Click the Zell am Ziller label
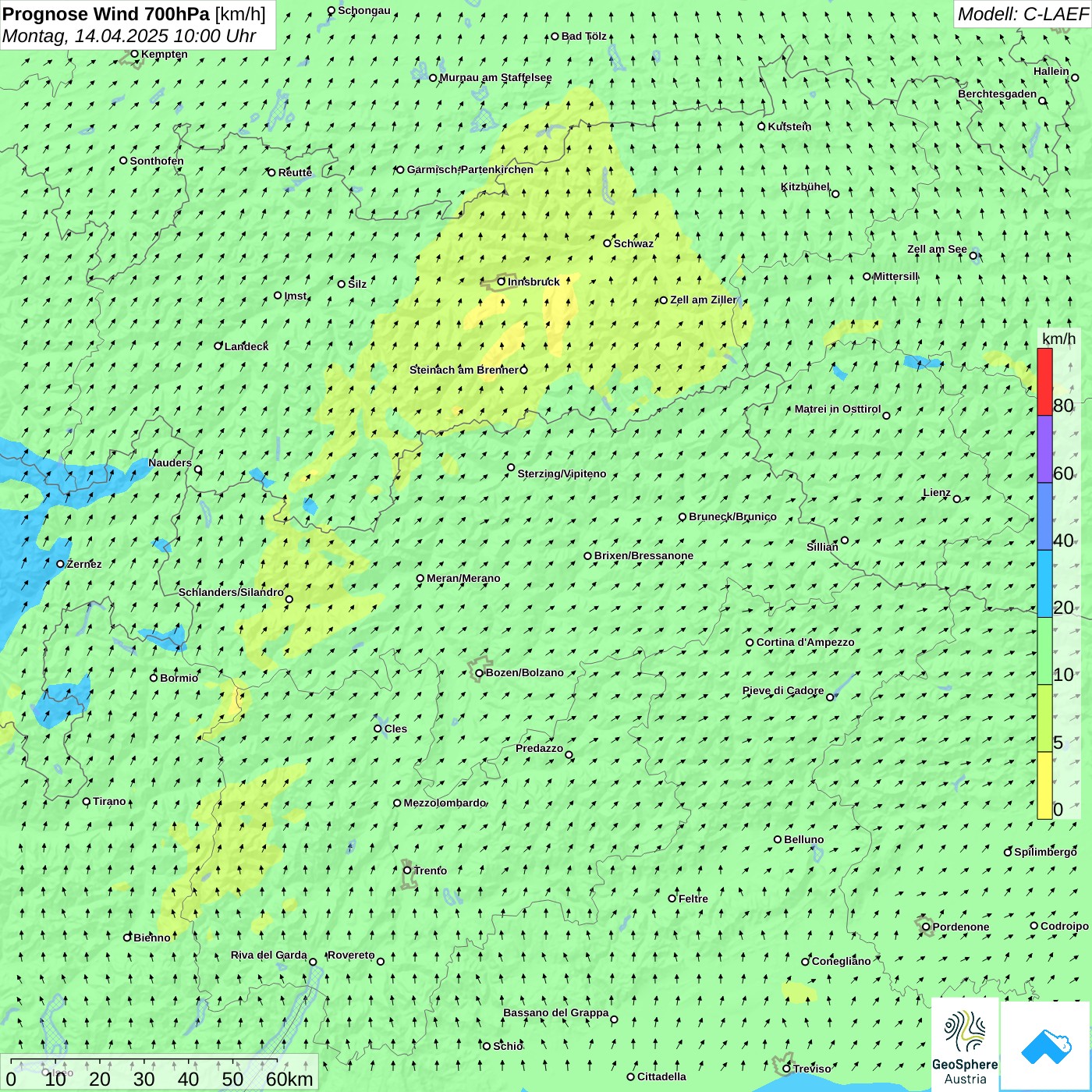The height and width of the screenshot is (1092, 1092). (703, 300)
